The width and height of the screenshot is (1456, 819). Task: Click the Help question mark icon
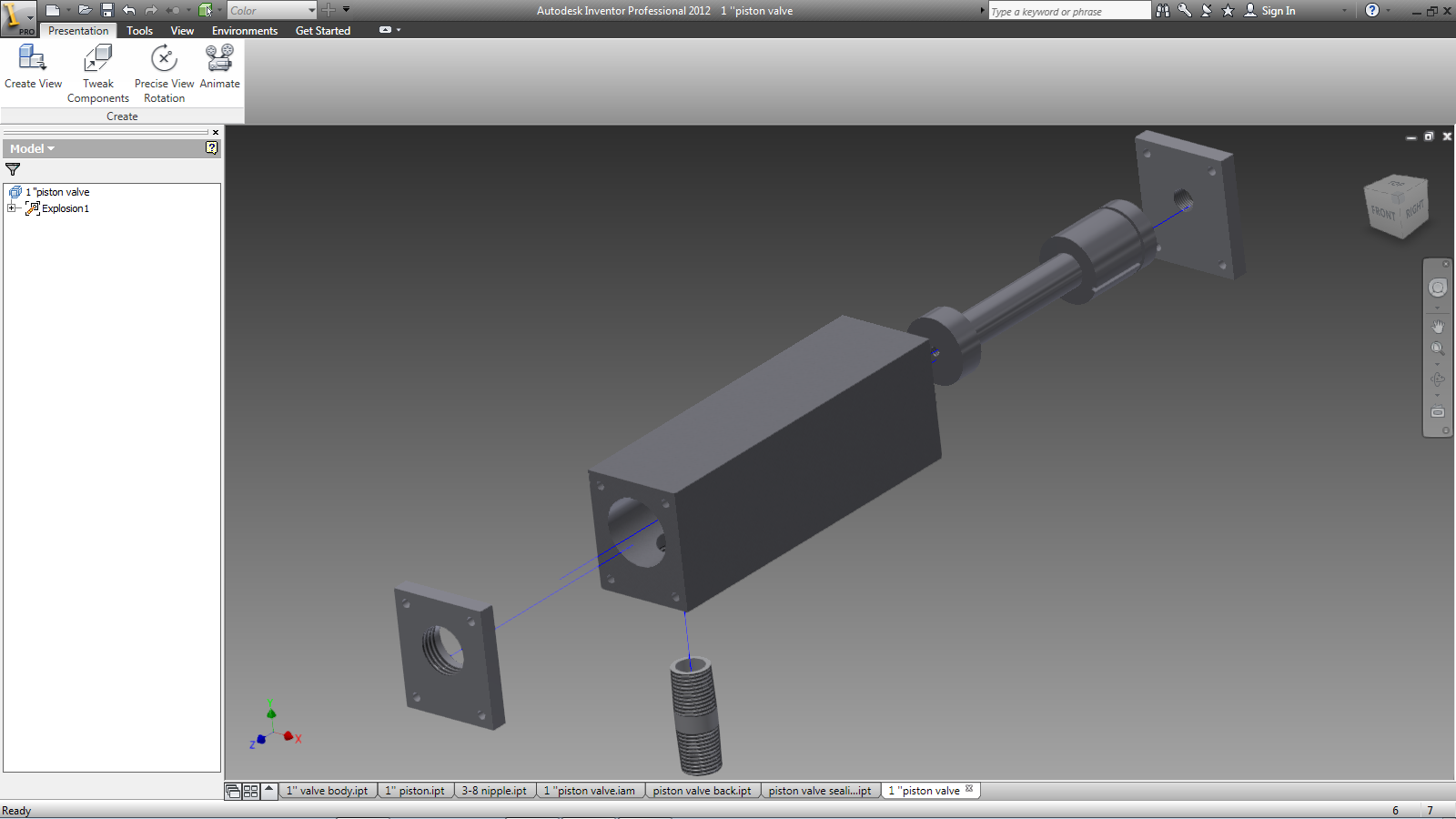click(1372, 10)
